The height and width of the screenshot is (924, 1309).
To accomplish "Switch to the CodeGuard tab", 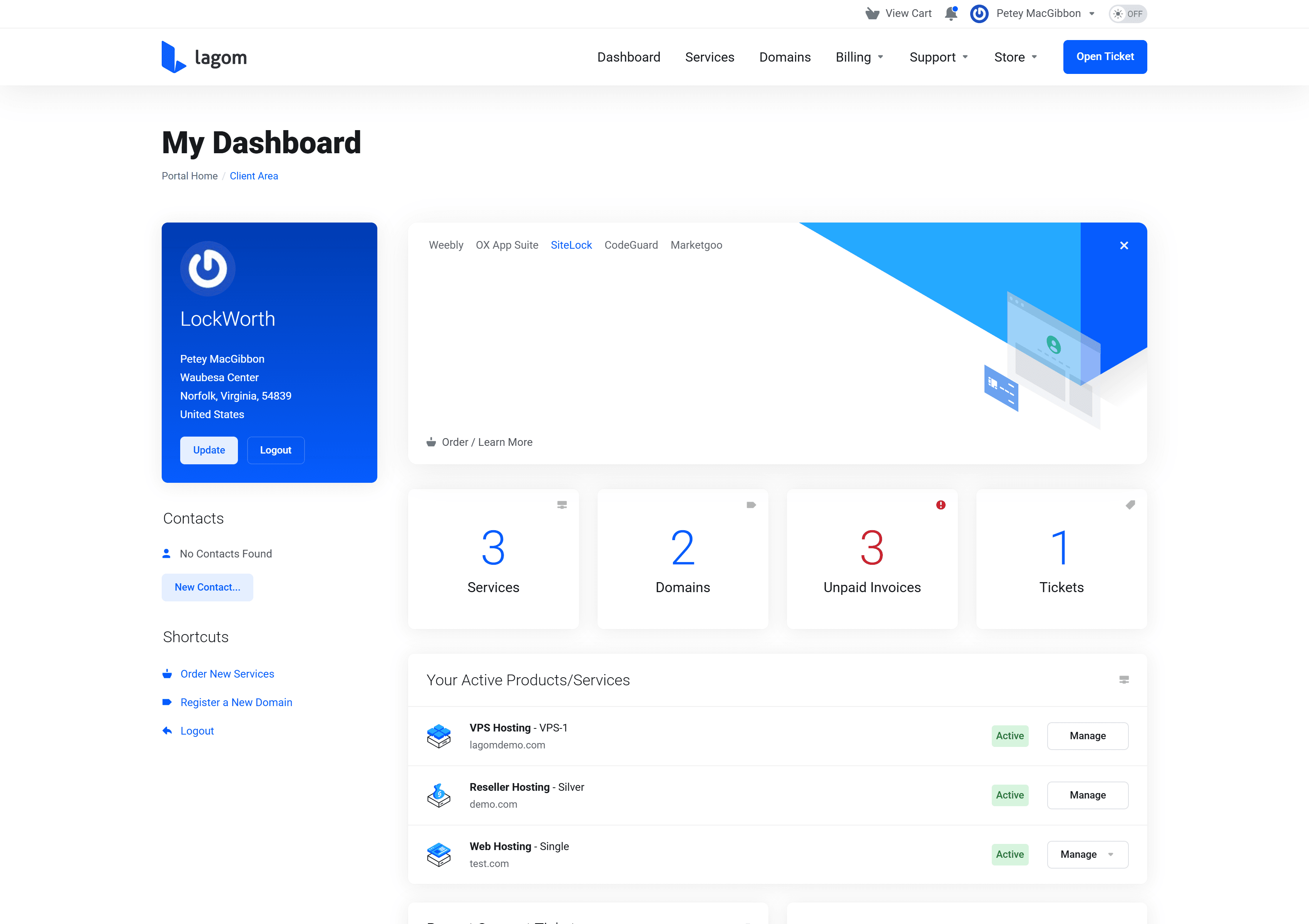I will click(631, 245).
